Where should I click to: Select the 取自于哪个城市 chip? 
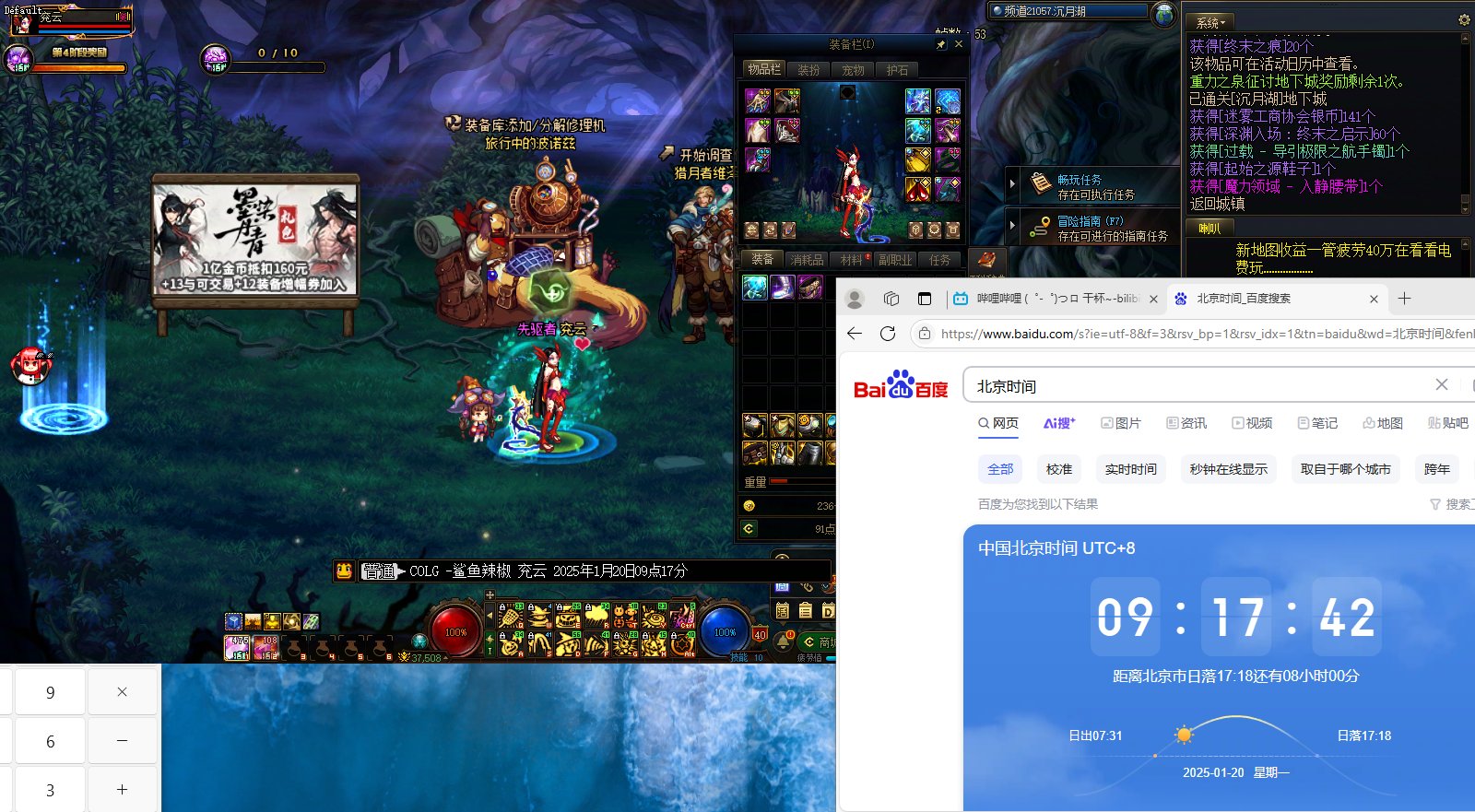(1346, 469)
